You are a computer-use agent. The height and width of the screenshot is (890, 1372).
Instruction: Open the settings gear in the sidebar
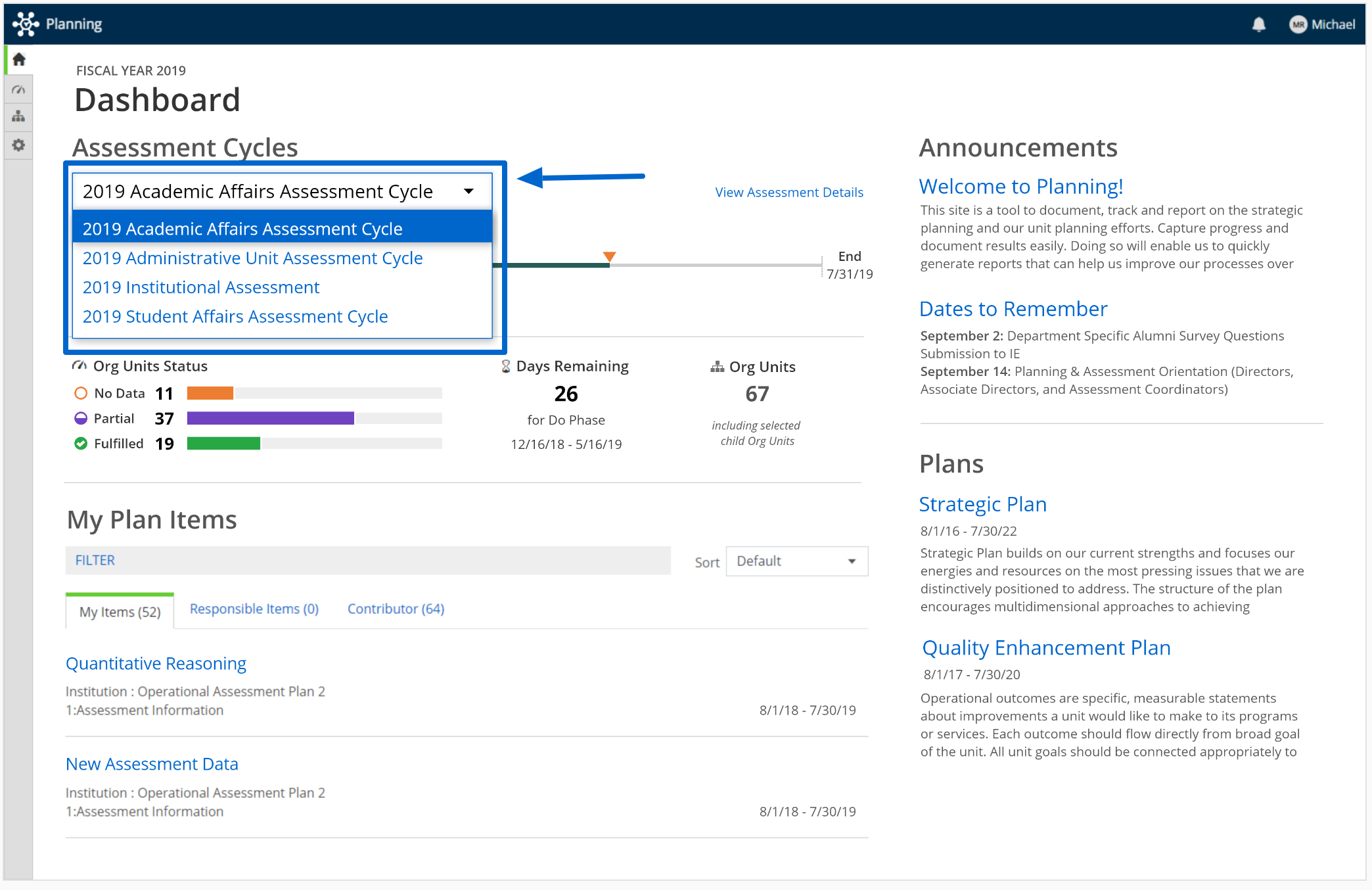click(x=18, y=145)
